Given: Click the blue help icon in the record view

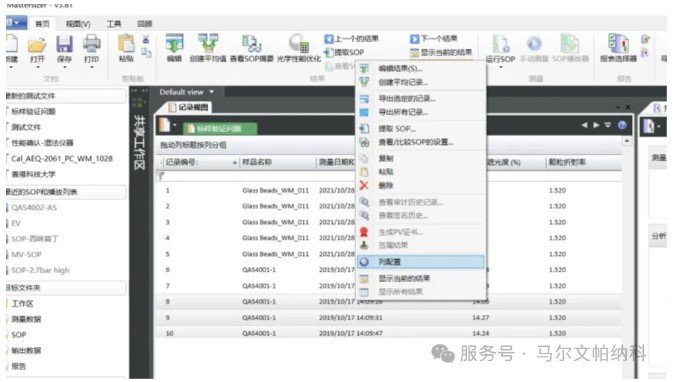Looking at the screenshot, I should 622,125.
